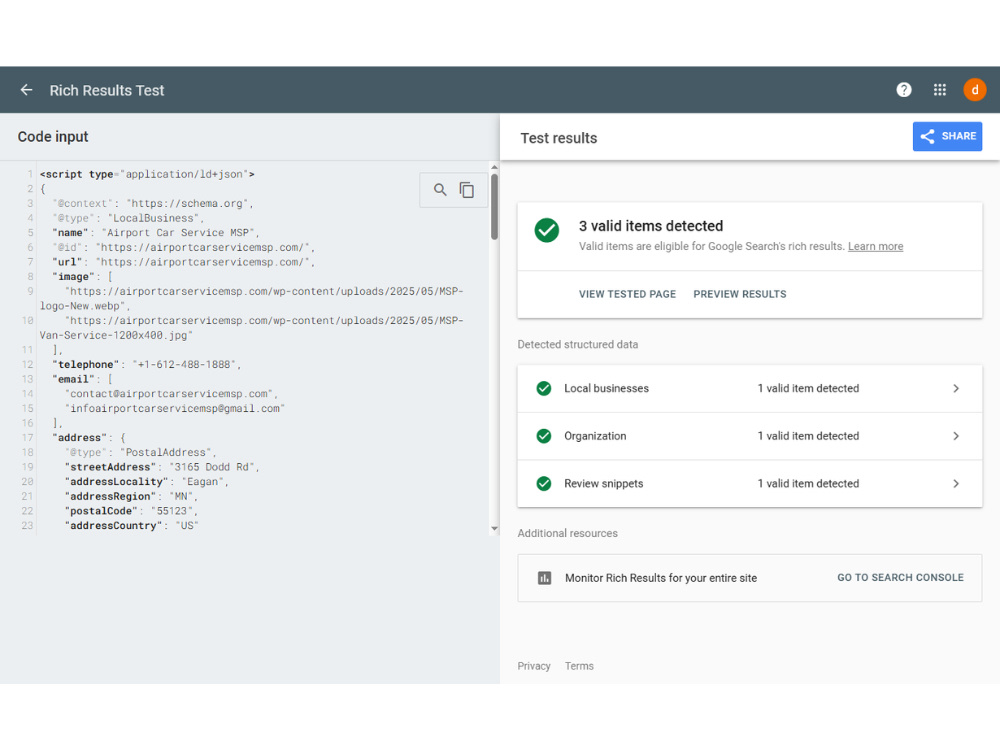The image size is (1000, 750).
Task: Expand the Organization row chevron
Action: 955,436
